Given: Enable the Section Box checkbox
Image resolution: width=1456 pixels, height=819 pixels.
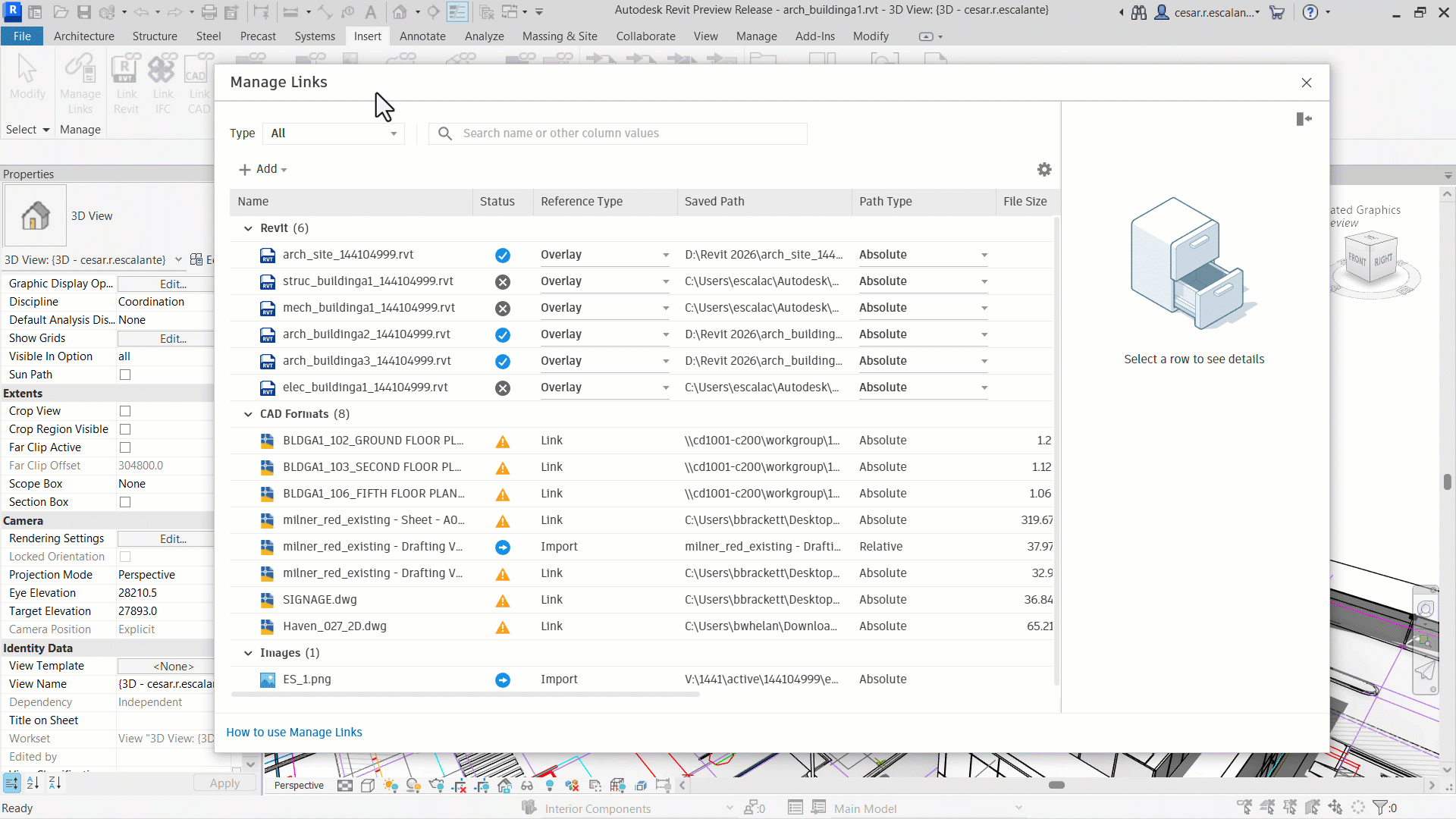Looking at the screenshot, I should coord(125,502).
